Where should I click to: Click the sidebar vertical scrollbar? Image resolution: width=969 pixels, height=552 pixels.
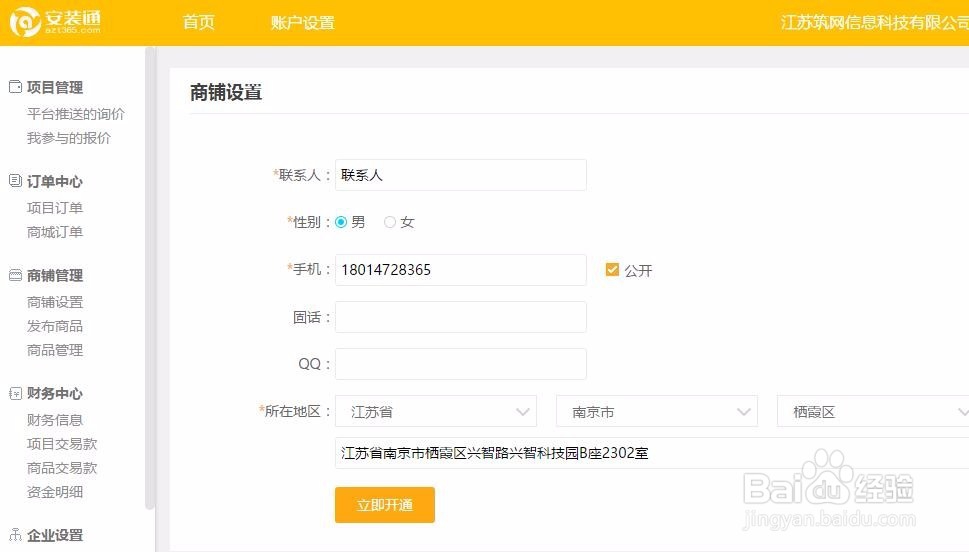point(149,278)
